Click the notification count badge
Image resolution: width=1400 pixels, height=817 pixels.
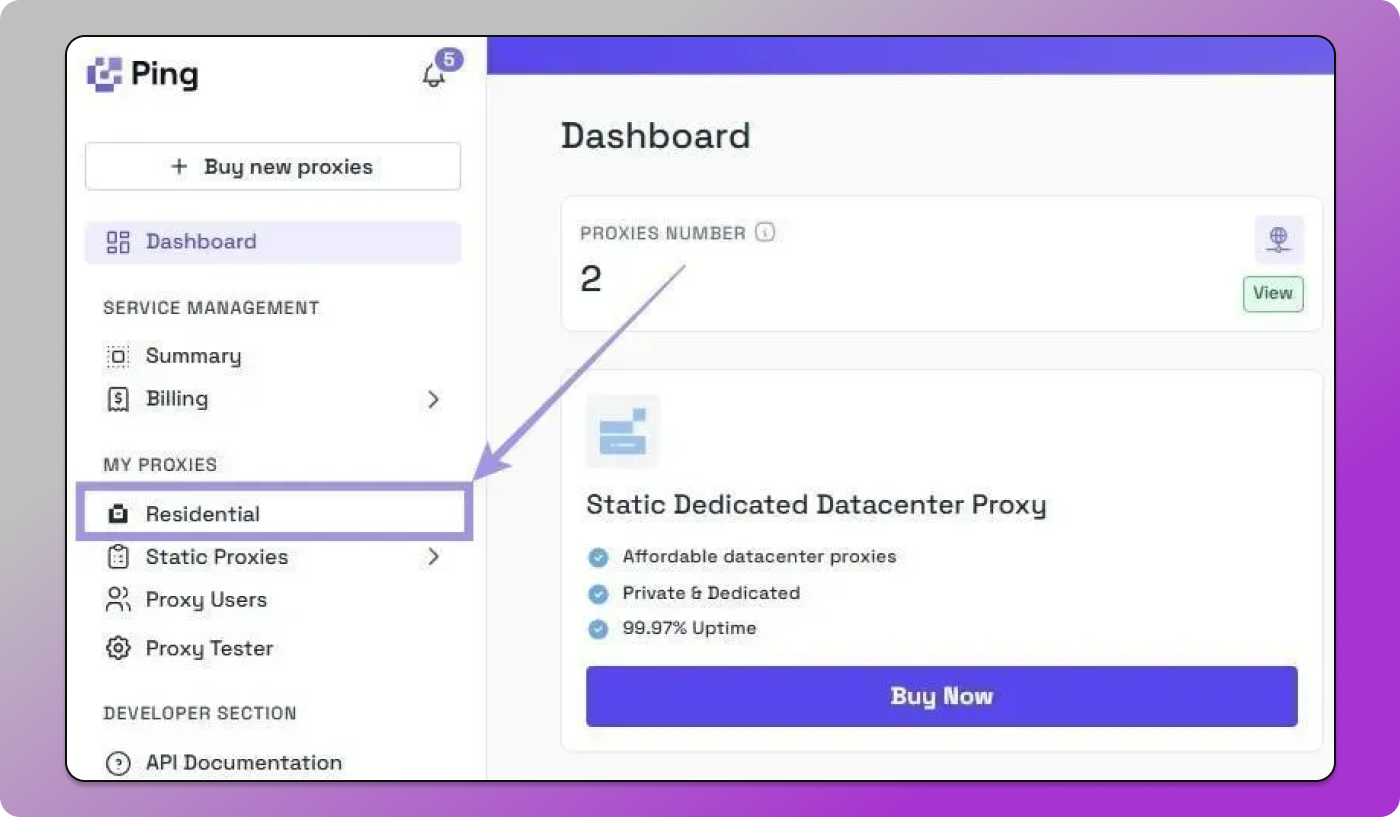[x=449, y=59]
